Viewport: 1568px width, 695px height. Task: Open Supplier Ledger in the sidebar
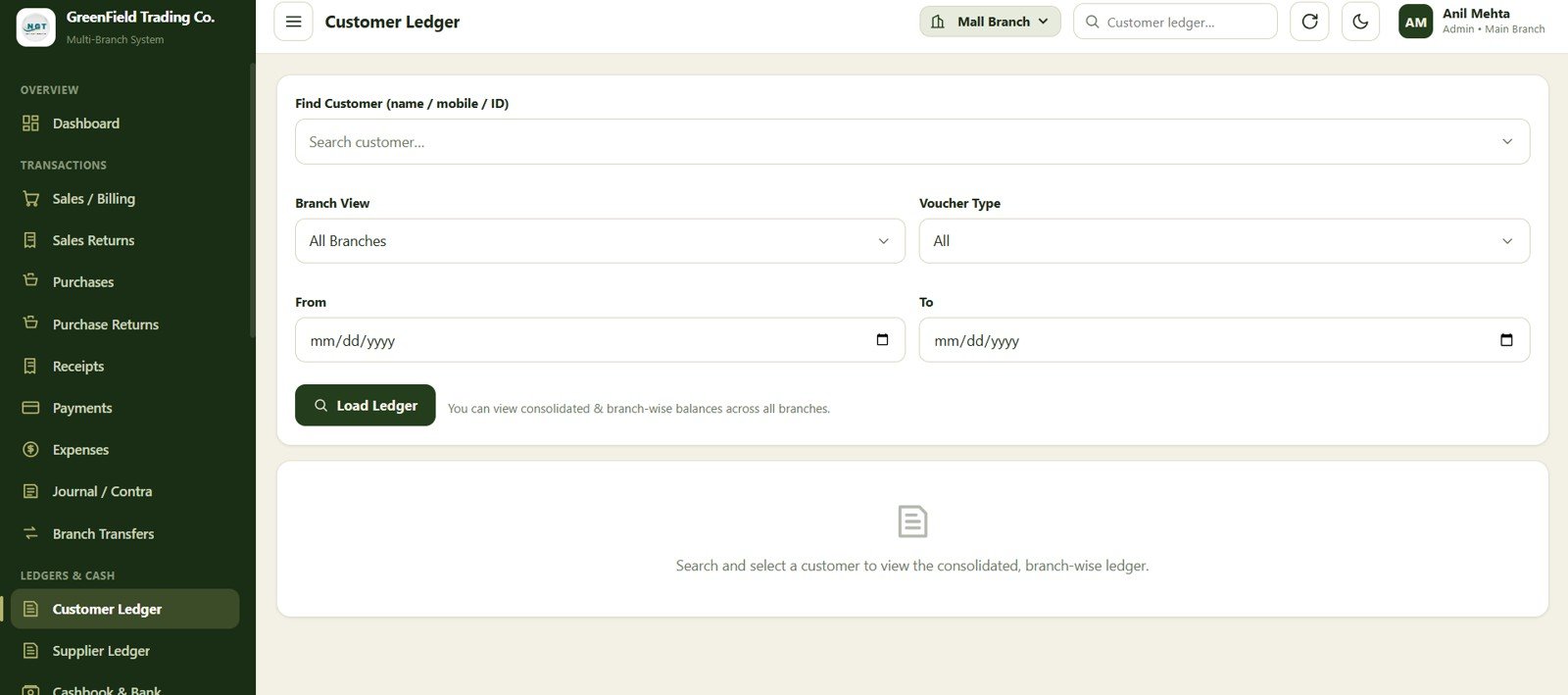coord(124,651)
